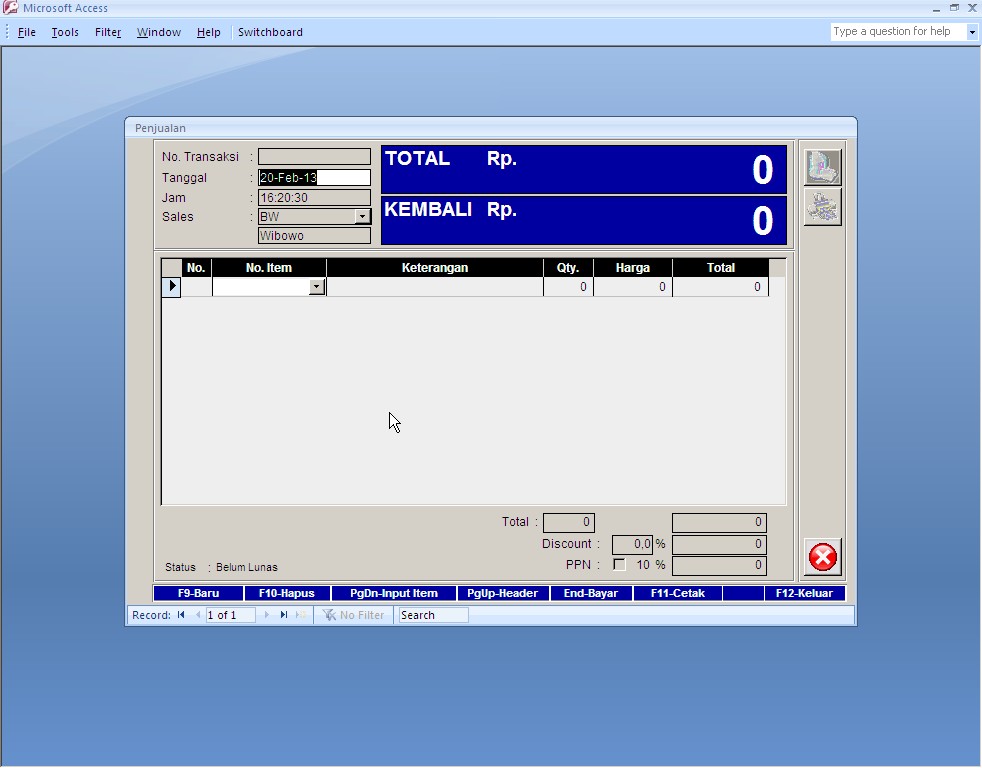Click the Total quantity summary field
The image size is (982, 768).
569,522
